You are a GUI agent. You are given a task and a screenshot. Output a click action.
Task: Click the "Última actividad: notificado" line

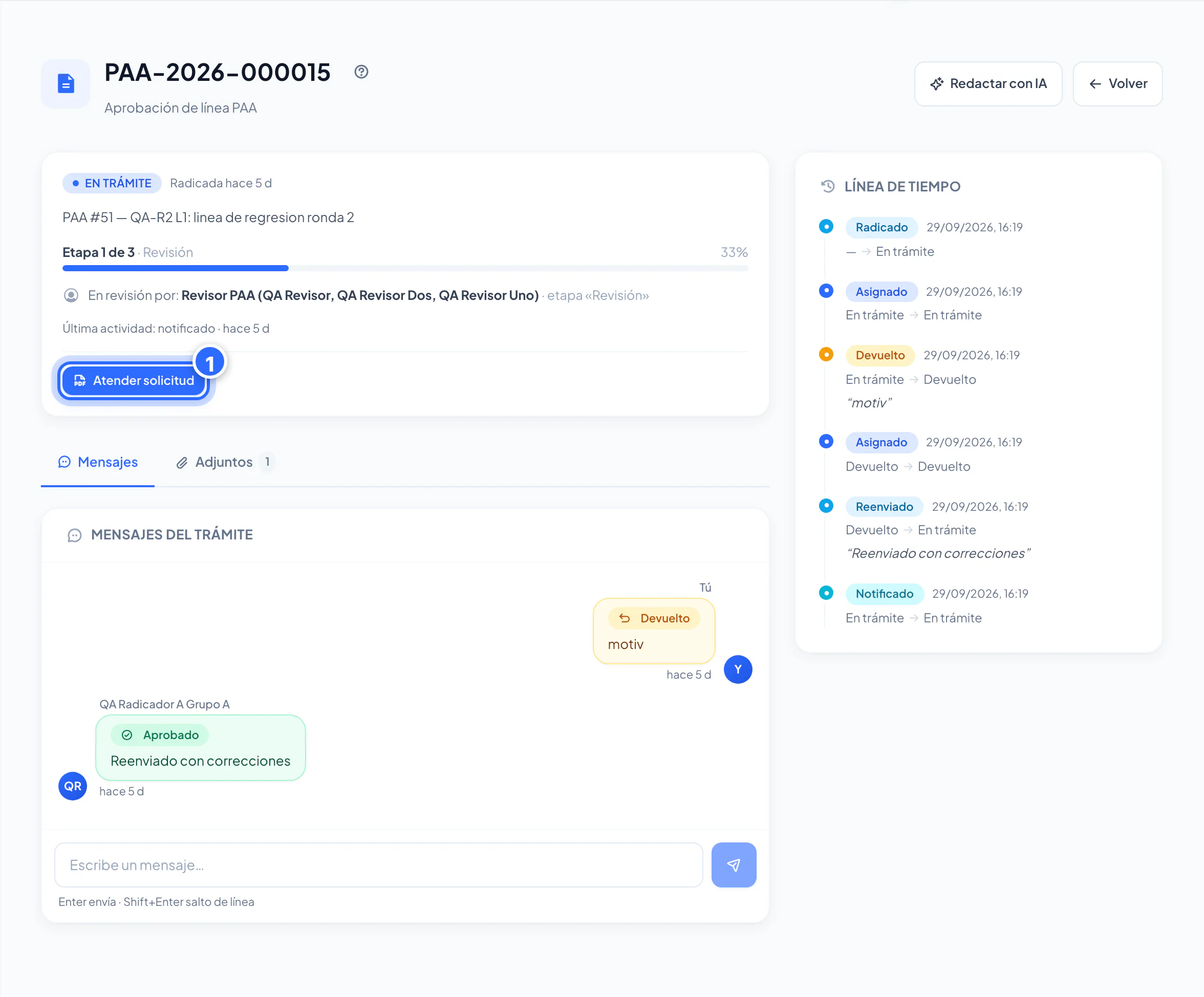tap(166, 329)
